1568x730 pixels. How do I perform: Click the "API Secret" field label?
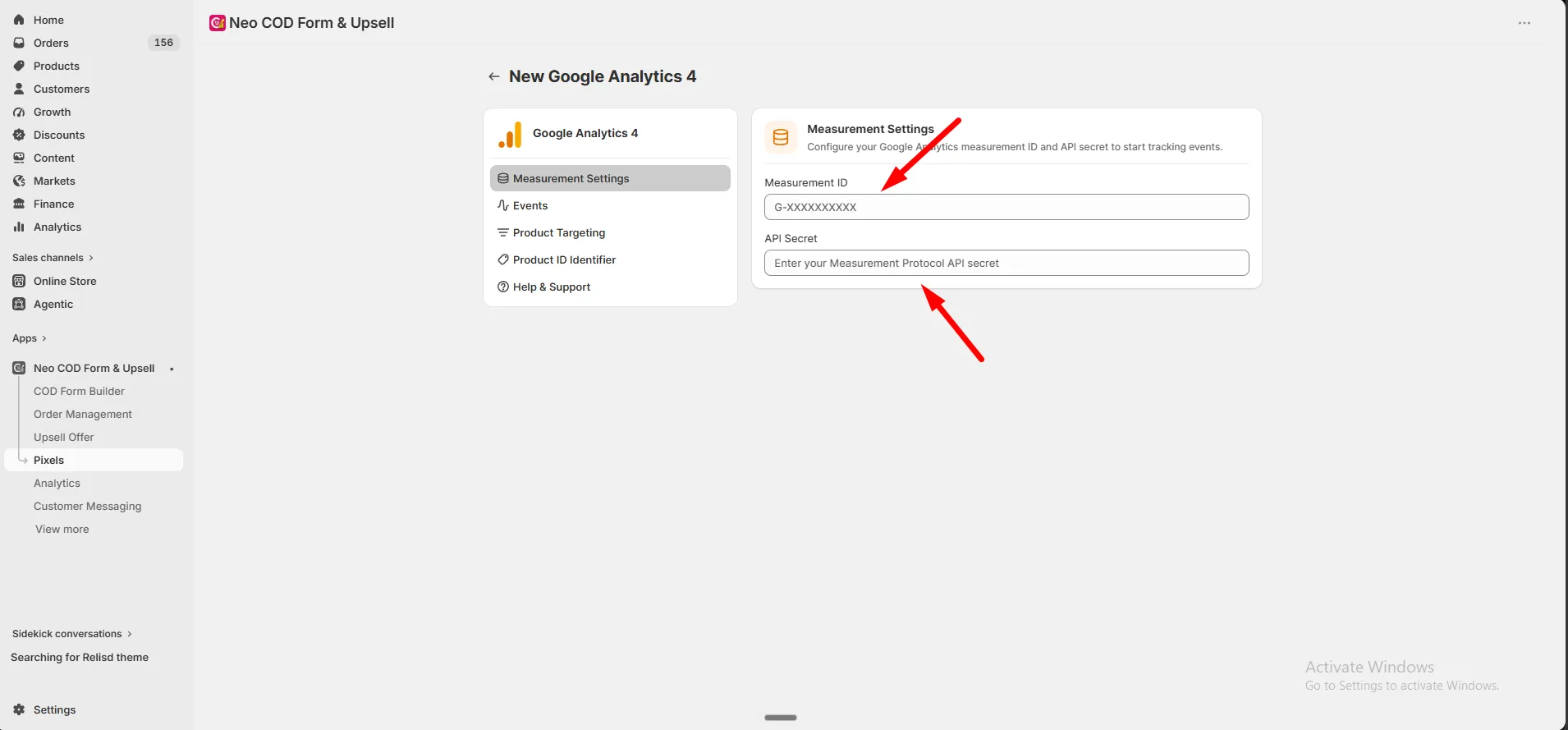[791, 238]
